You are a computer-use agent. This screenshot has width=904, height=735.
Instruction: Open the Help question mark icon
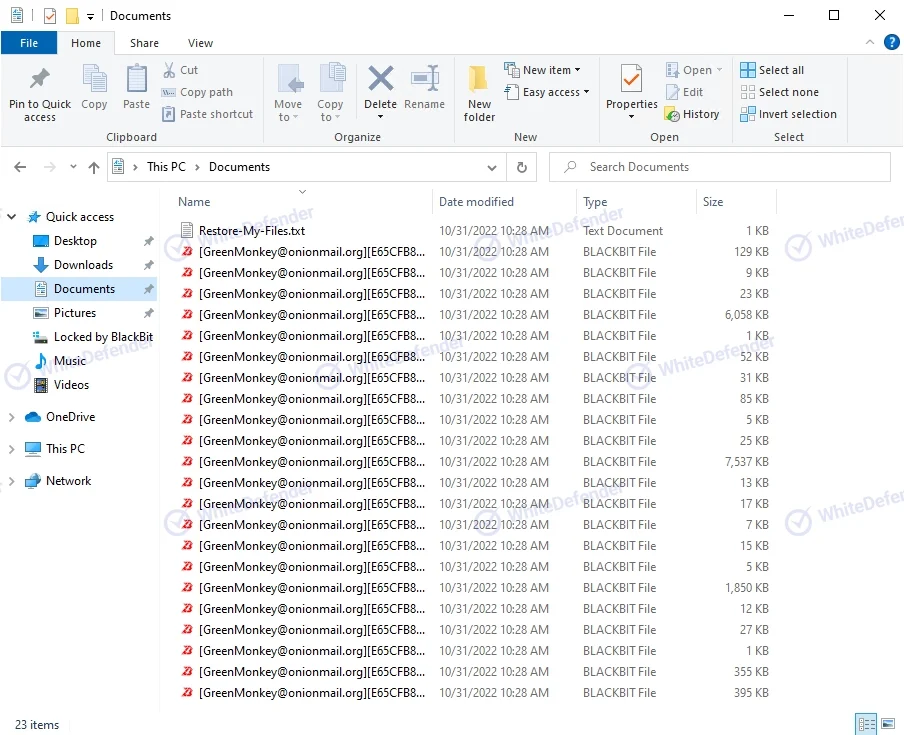pyautogui.click(x=892, y=42)
